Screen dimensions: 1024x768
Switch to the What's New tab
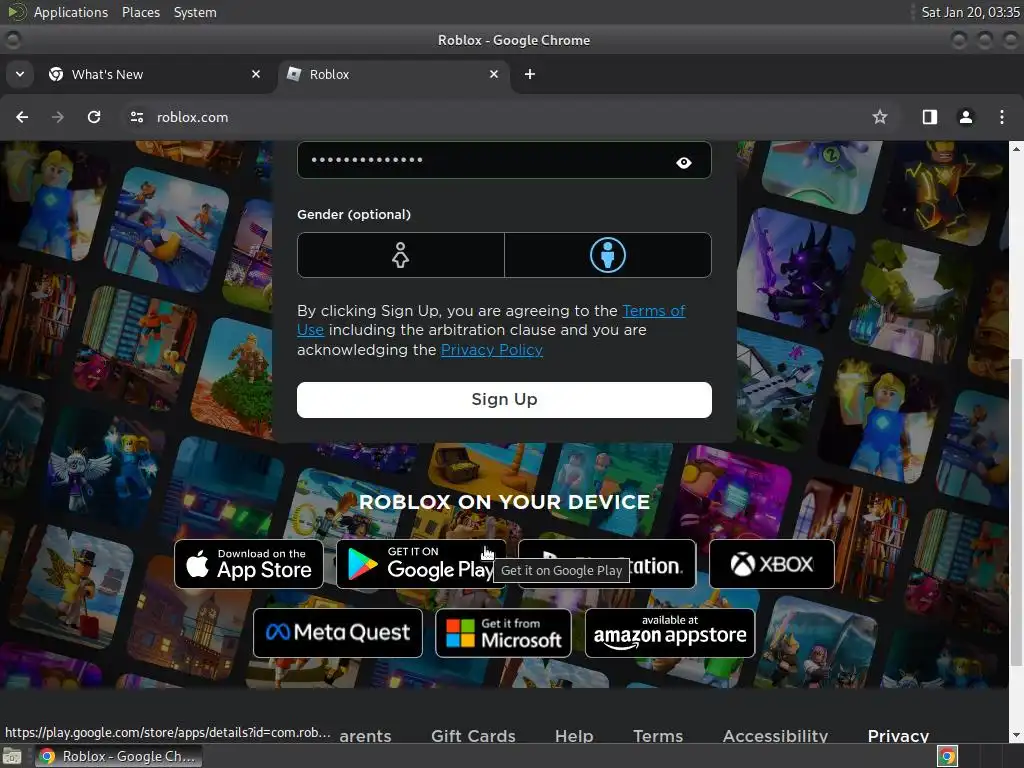(155, 74)
